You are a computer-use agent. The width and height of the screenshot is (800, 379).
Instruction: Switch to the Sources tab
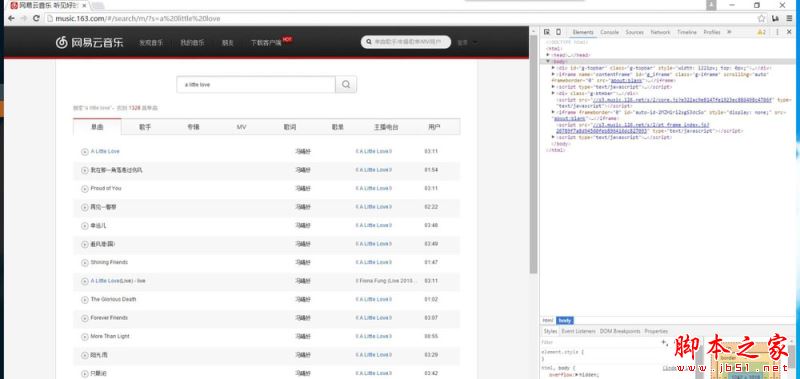634,32
